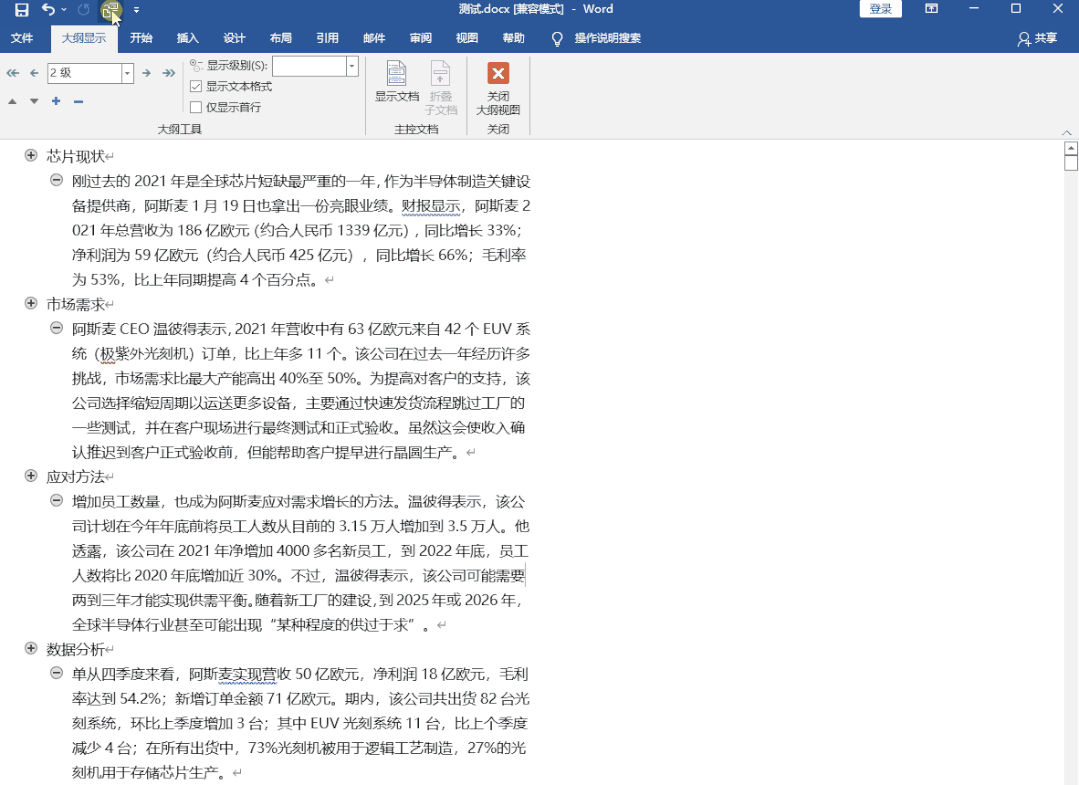
Task: Click the 登录 sign-in button
Action: (880, 9)
